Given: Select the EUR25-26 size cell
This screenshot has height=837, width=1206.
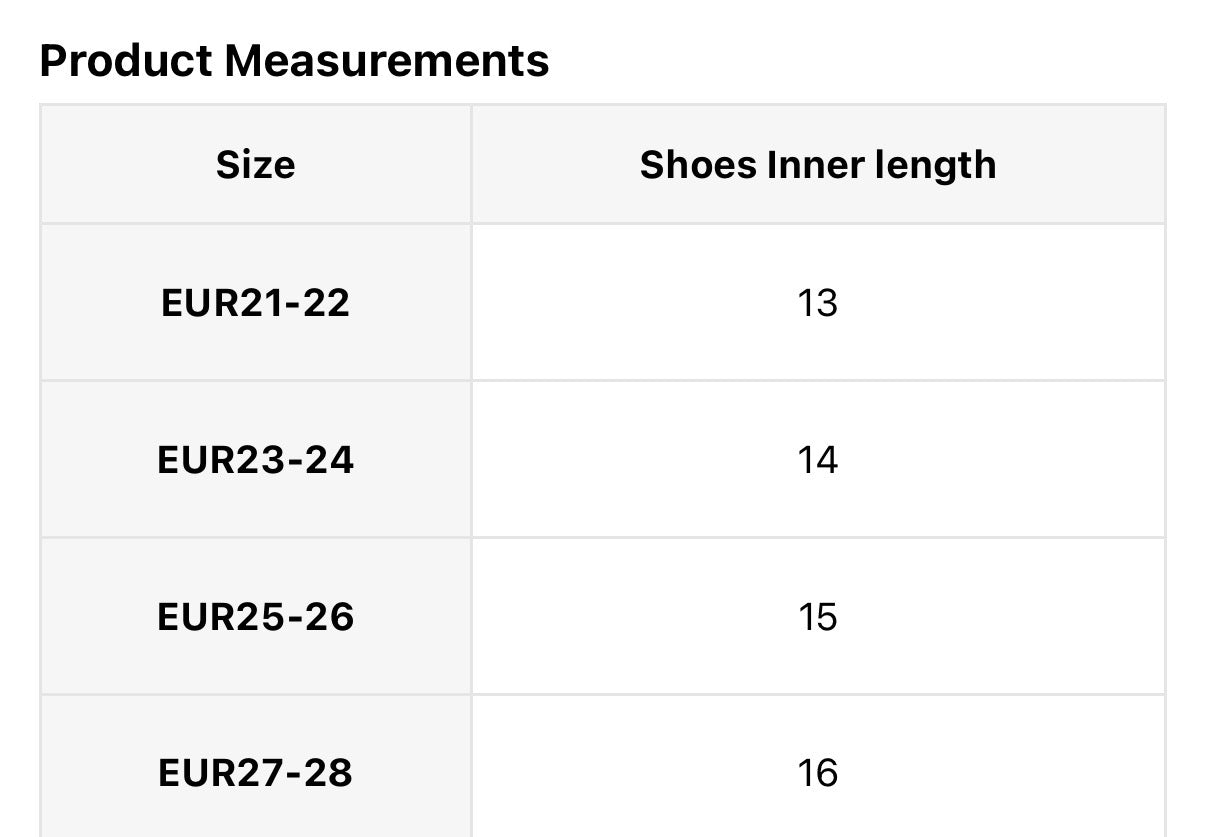Looking at the screenshot, I should 255,617.
